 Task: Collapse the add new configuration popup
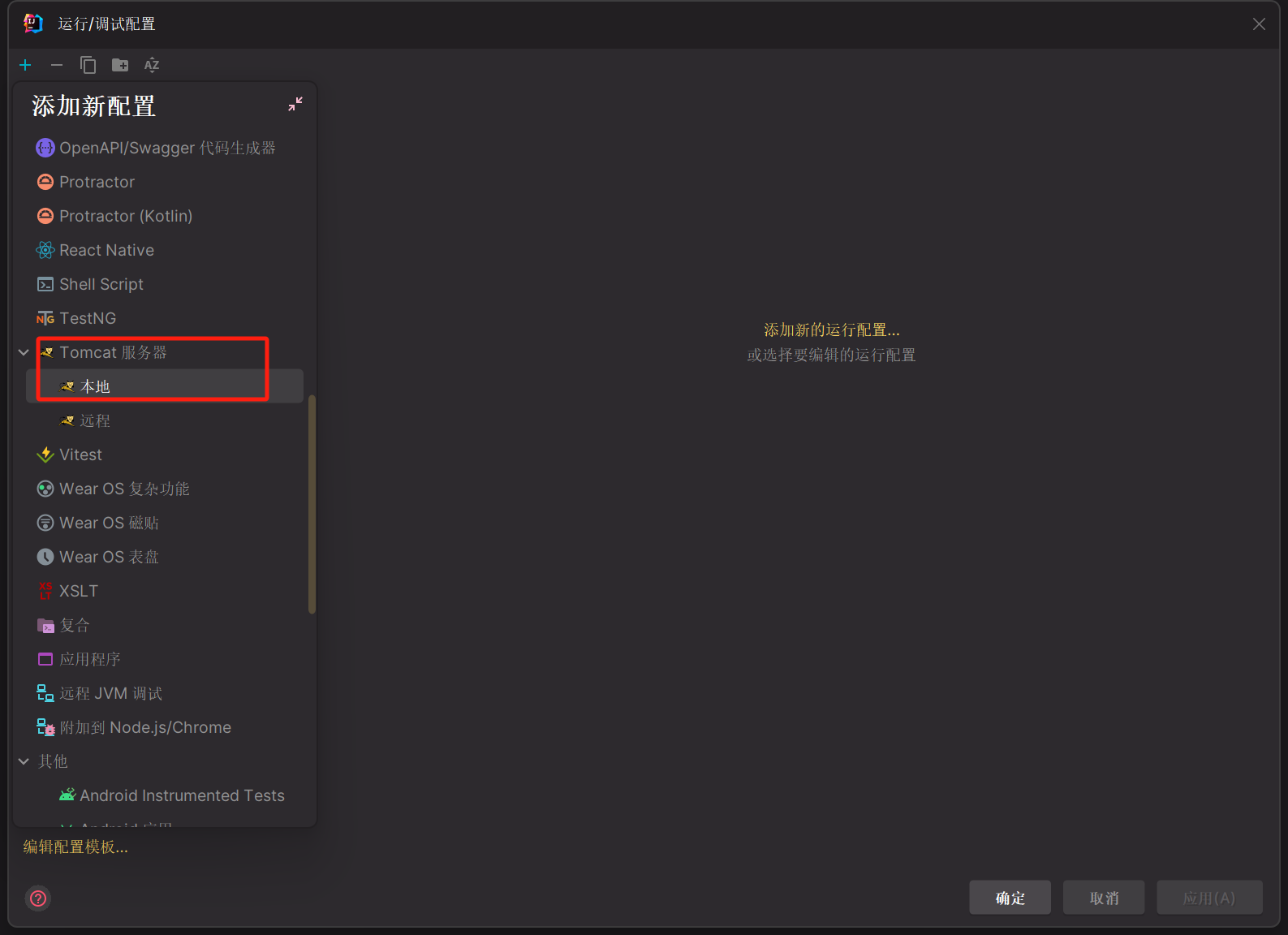coord(295,104)
